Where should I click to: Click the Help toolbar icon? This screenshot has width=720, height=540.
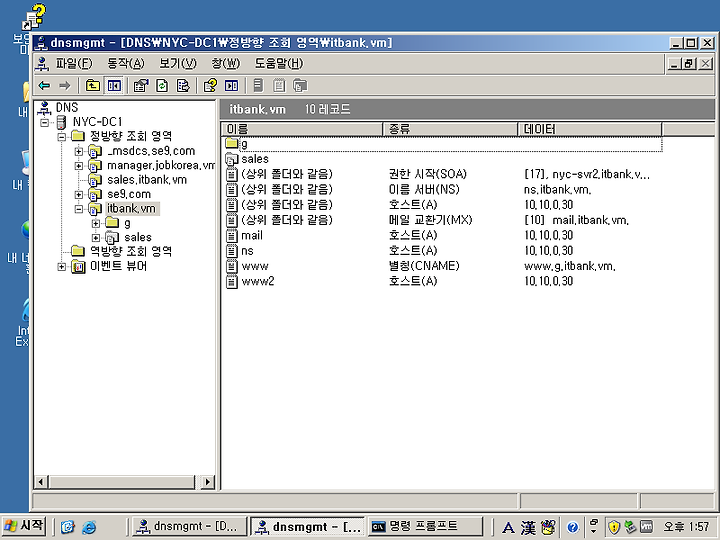tap(210, 85)
